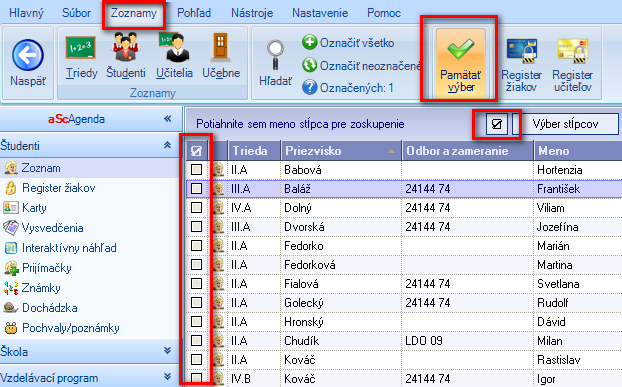Open the Pomoc menu
This screenshot has width=622, height=387.
pos(384,13)
